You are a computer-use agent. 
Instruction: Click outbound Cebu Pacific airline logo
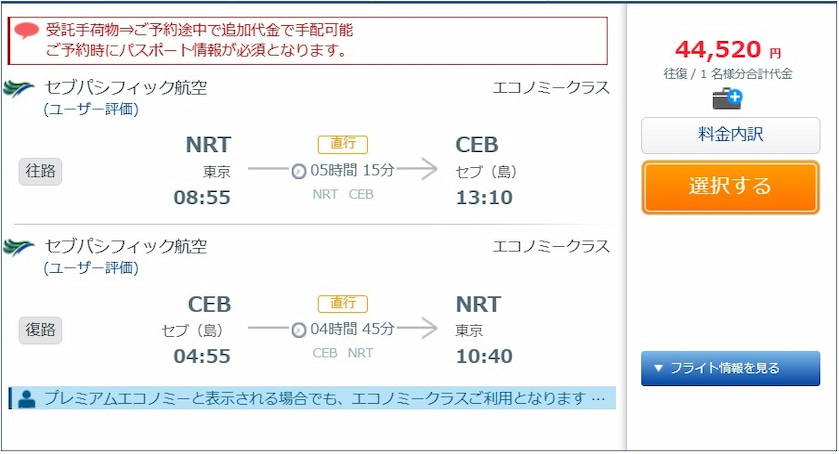pos(20,89)
